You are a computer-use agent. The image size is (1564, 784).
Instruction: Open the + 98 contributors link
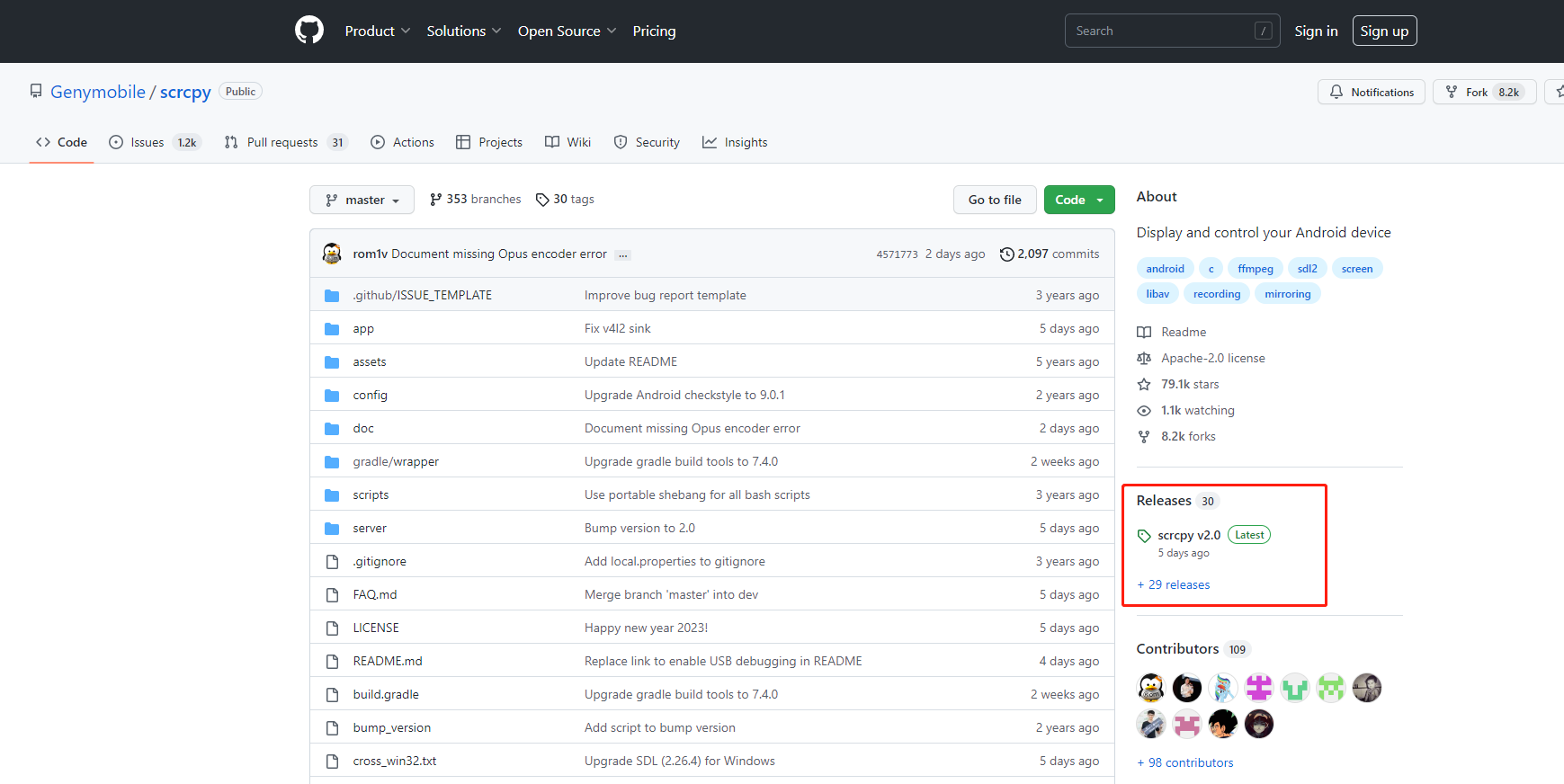(x=1185, y=763)
